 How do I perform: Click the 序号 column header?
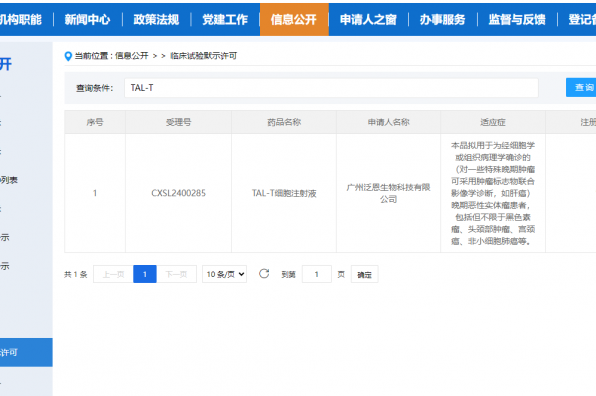(95, 122)
